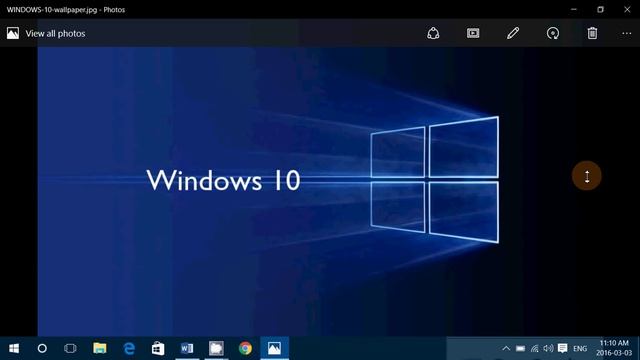Open Task View on the taskbar
This screenshot has height=360, width=640.
click(70, 348)
